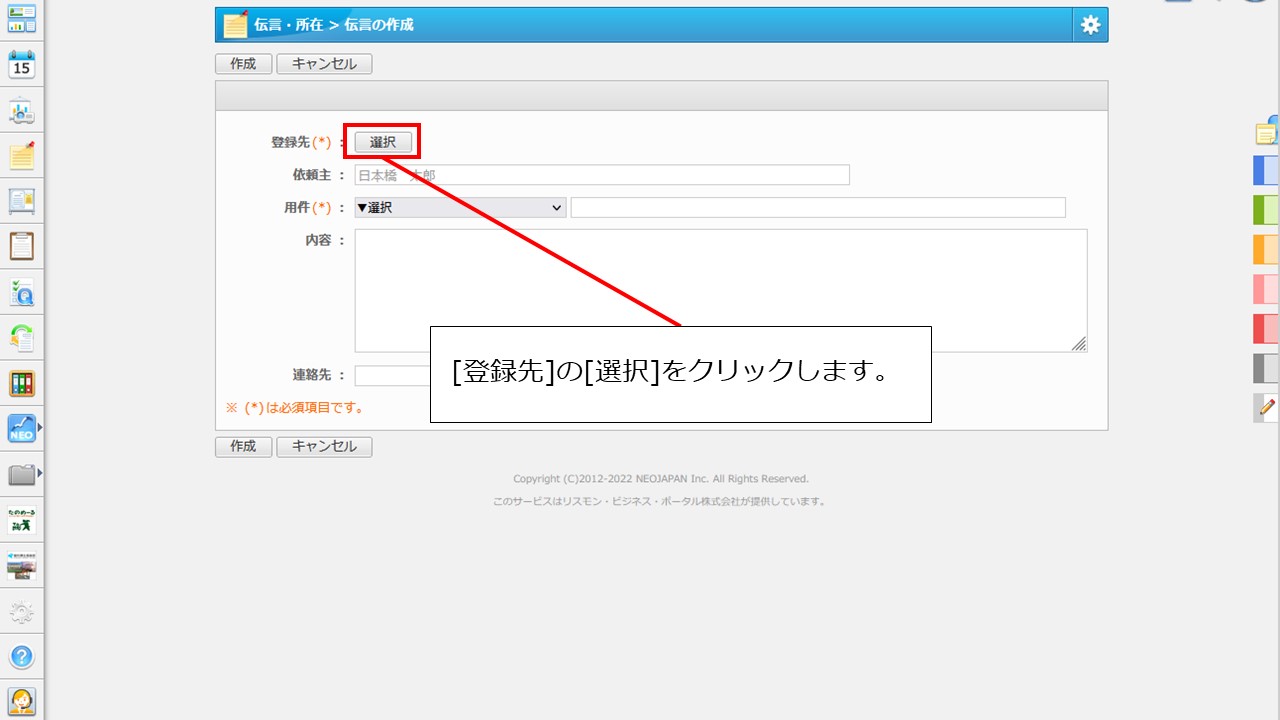The height and width of the screenshot is (720, 1280).
Task: Click inside the 内容 text area
Action: click(720, 290)
